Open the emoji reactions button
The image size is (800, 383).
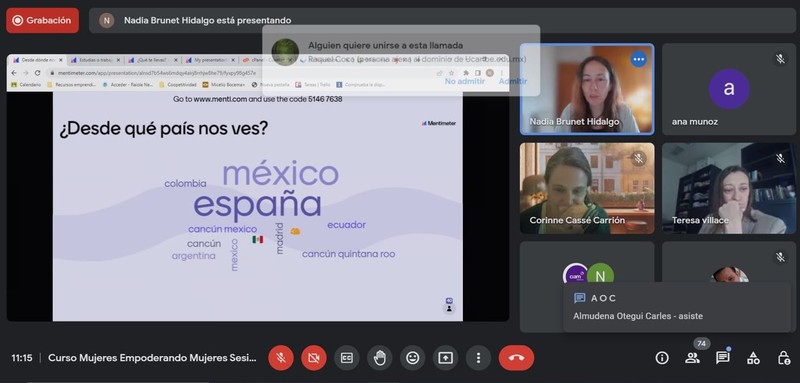coord(412,358)
